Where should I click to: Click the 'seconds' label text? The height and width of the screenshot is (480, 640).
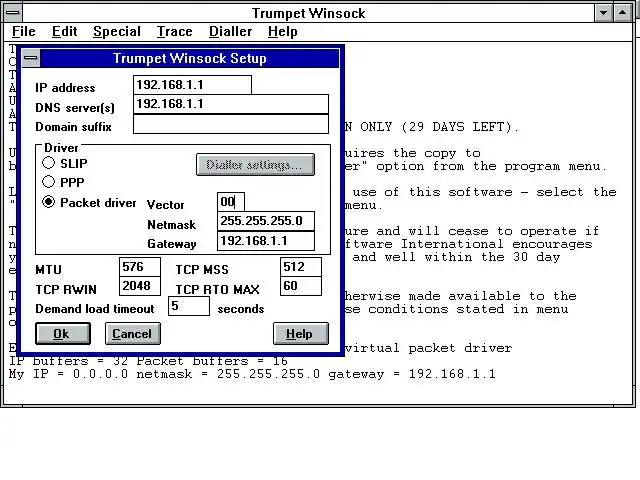(x=241, y=309)
